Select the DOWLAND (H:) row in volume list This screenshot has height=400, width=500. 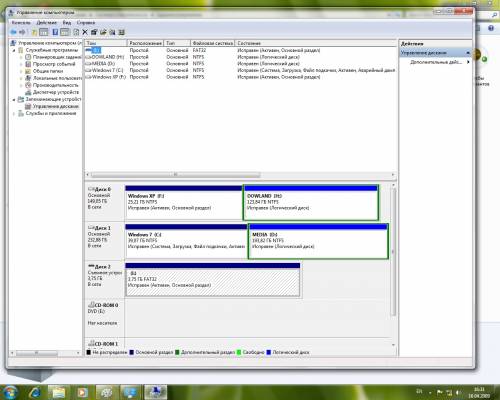(241, 57)
